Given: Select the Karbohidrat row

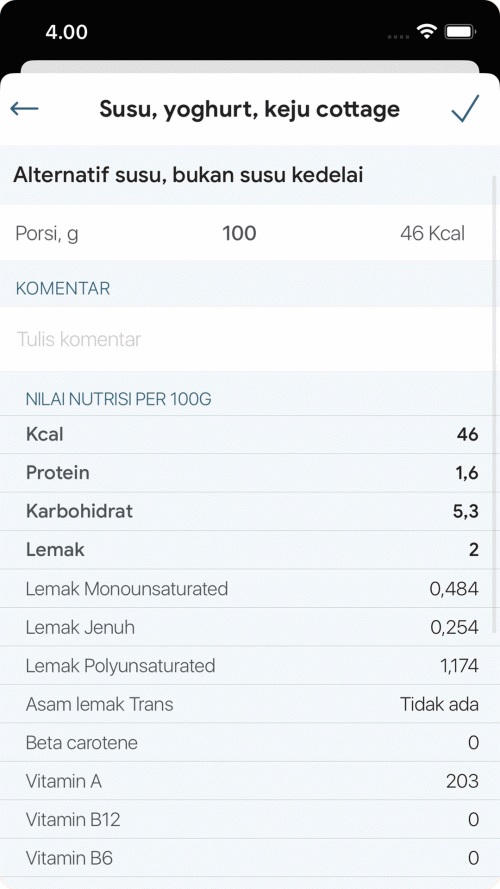Looking at the screenshot, I should [x=250, y=511].
